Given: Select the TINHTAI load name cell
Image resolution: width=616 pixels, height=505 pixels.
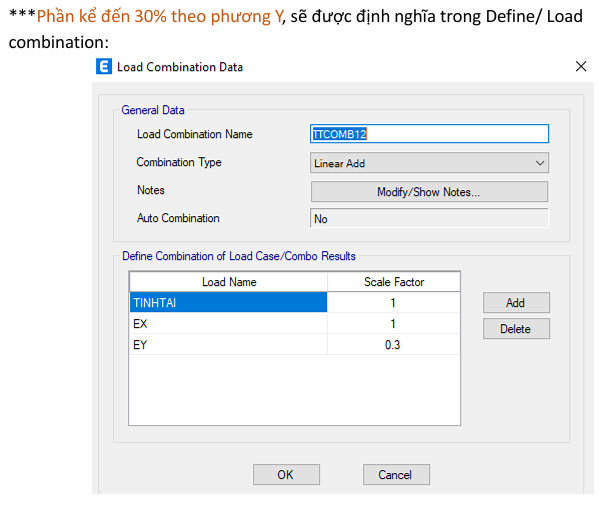Looking at the screenshot, I should tap(229, 303).
